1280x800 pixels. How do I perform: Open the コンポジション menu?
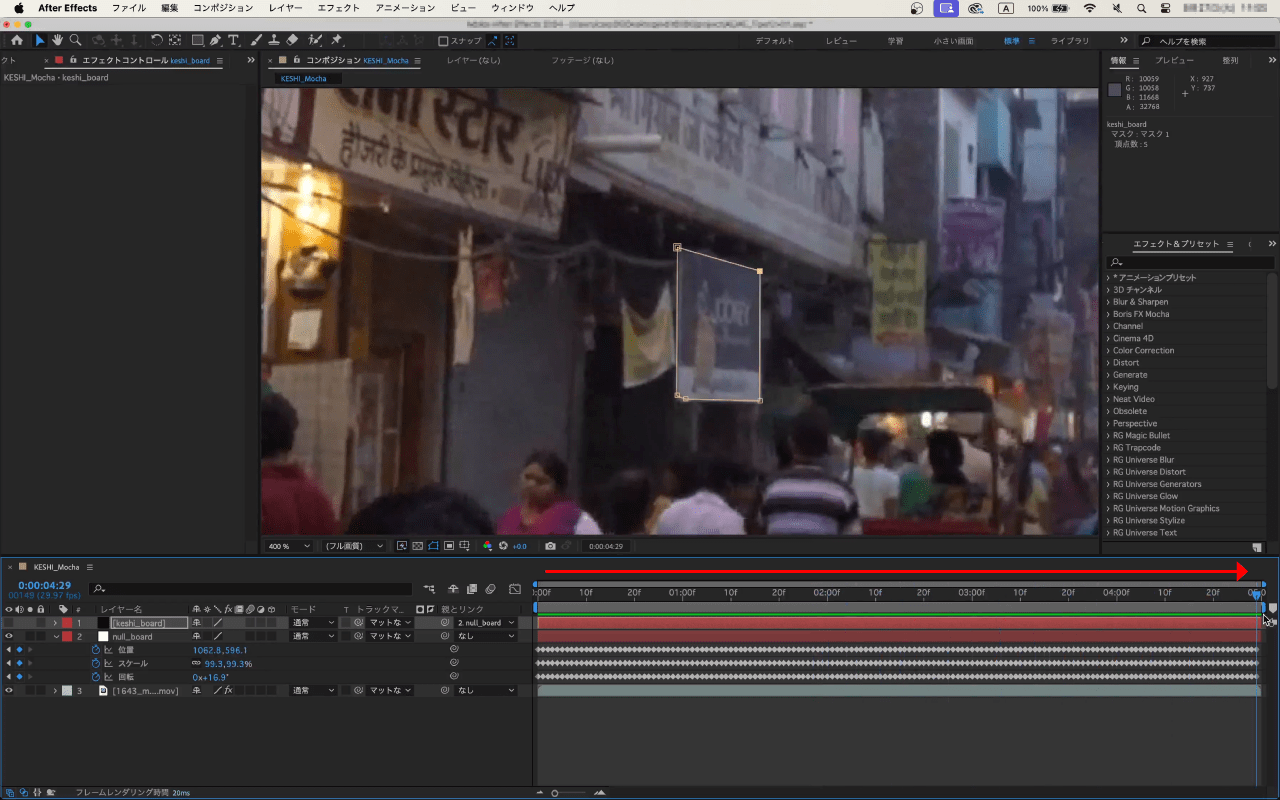pyautogui.click(x=223, y=8)
